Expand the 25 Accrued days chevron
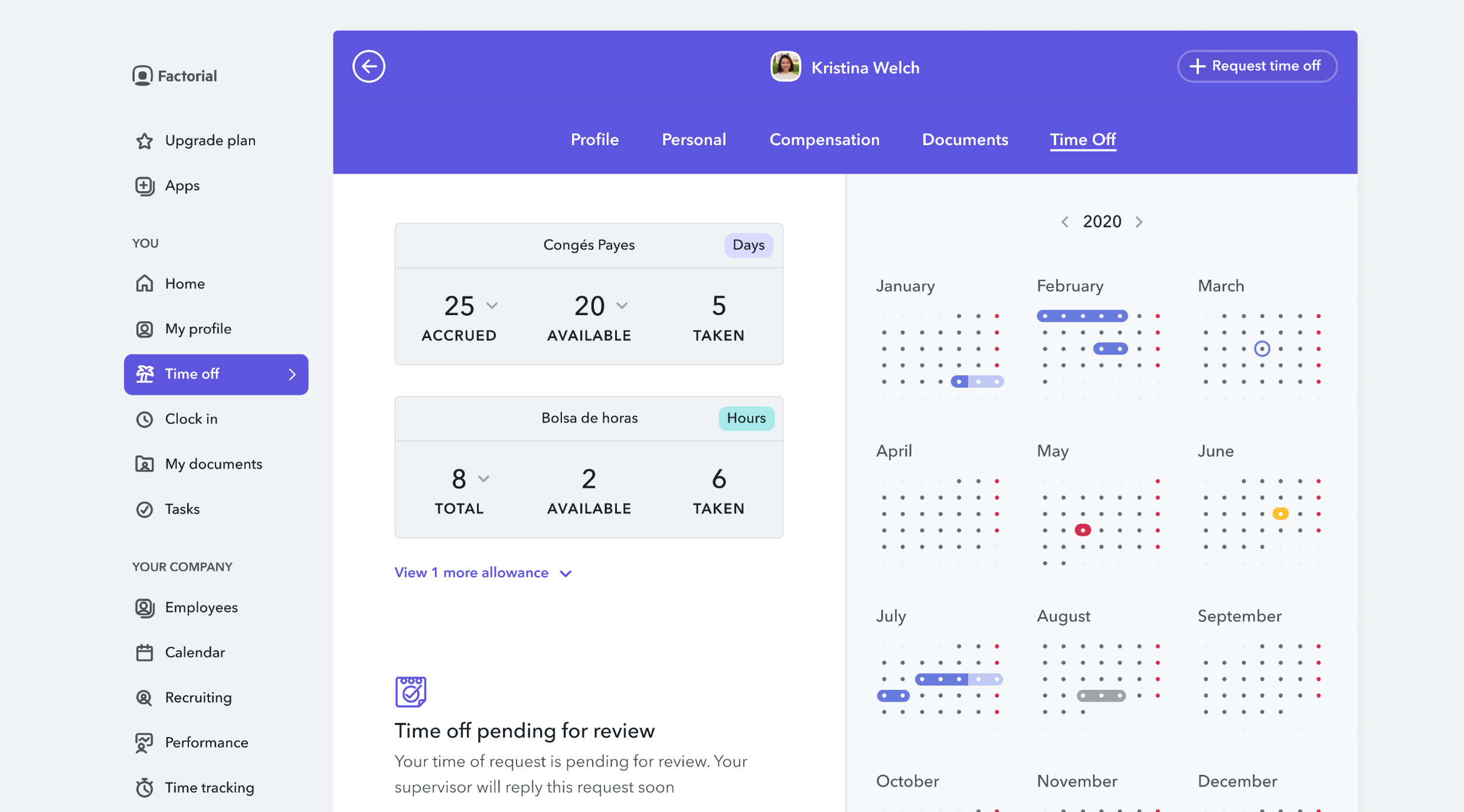Viewport: 1464px width, 812px height. (x=492, y=306)
